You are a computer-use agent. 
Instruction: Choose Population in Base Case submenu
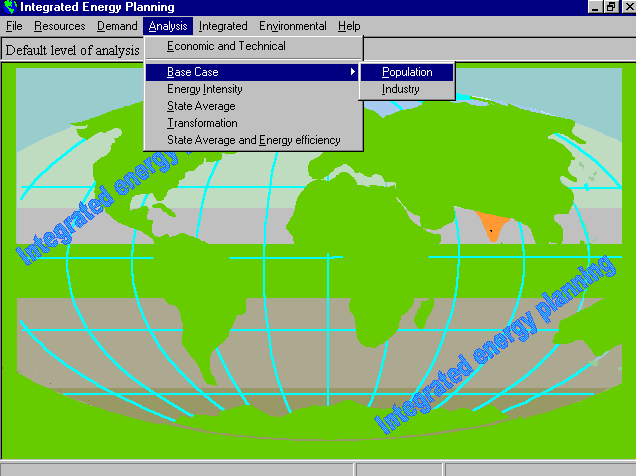point(407,72)
